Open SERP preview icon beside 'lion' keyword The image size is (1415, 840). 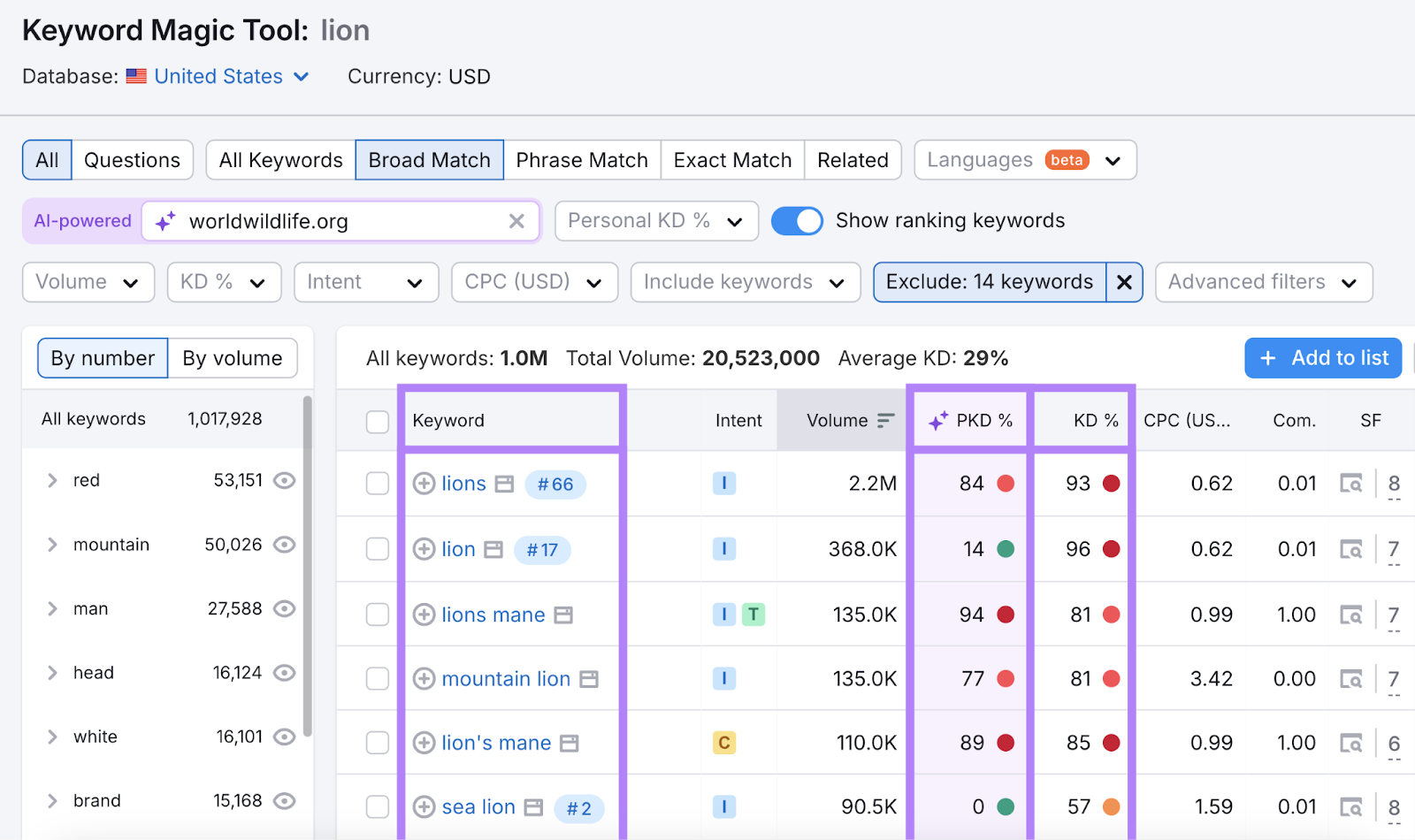(x=493, y=549)
